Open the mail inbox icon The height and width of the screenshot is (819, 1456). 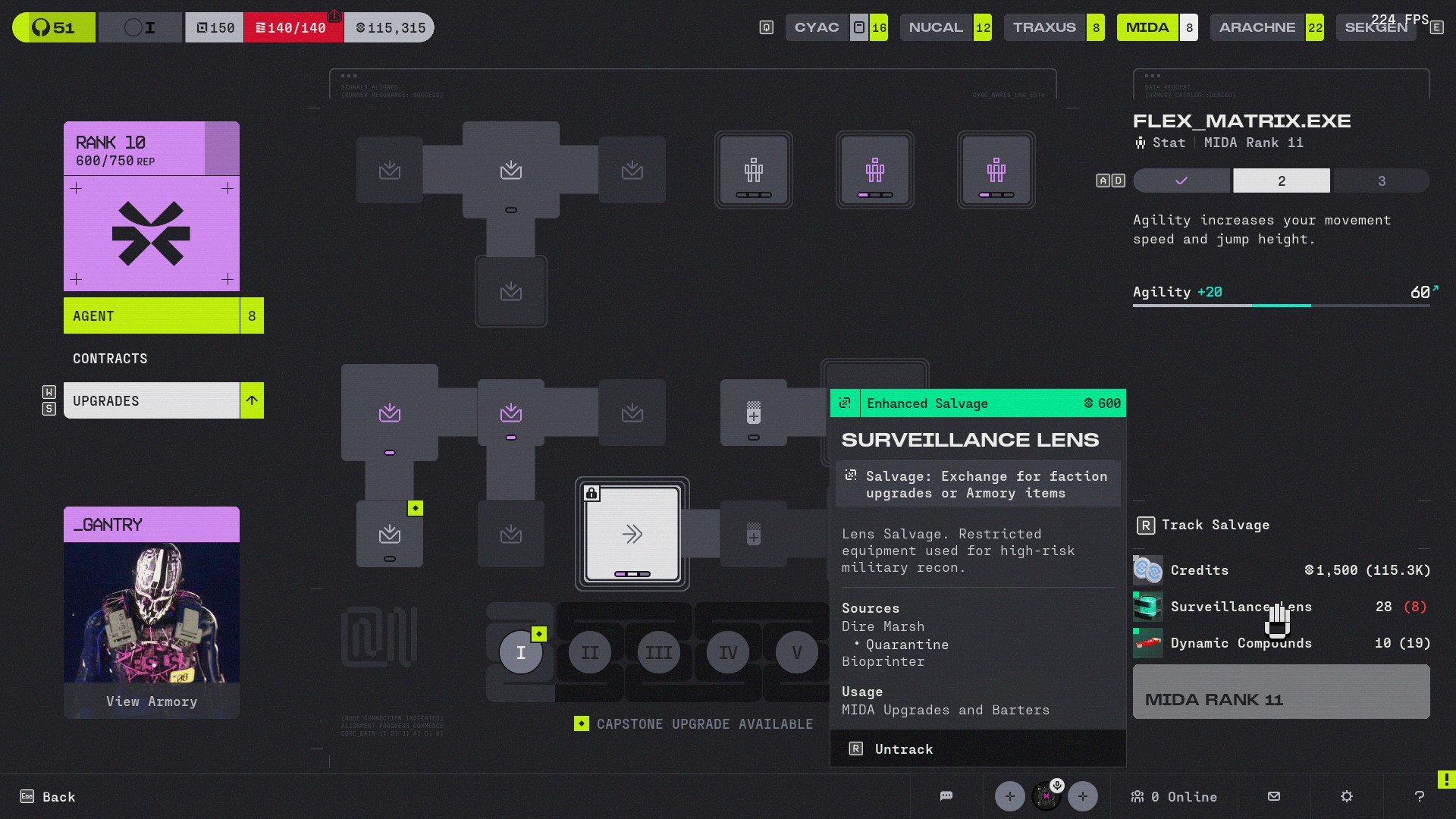[1274, 796]
